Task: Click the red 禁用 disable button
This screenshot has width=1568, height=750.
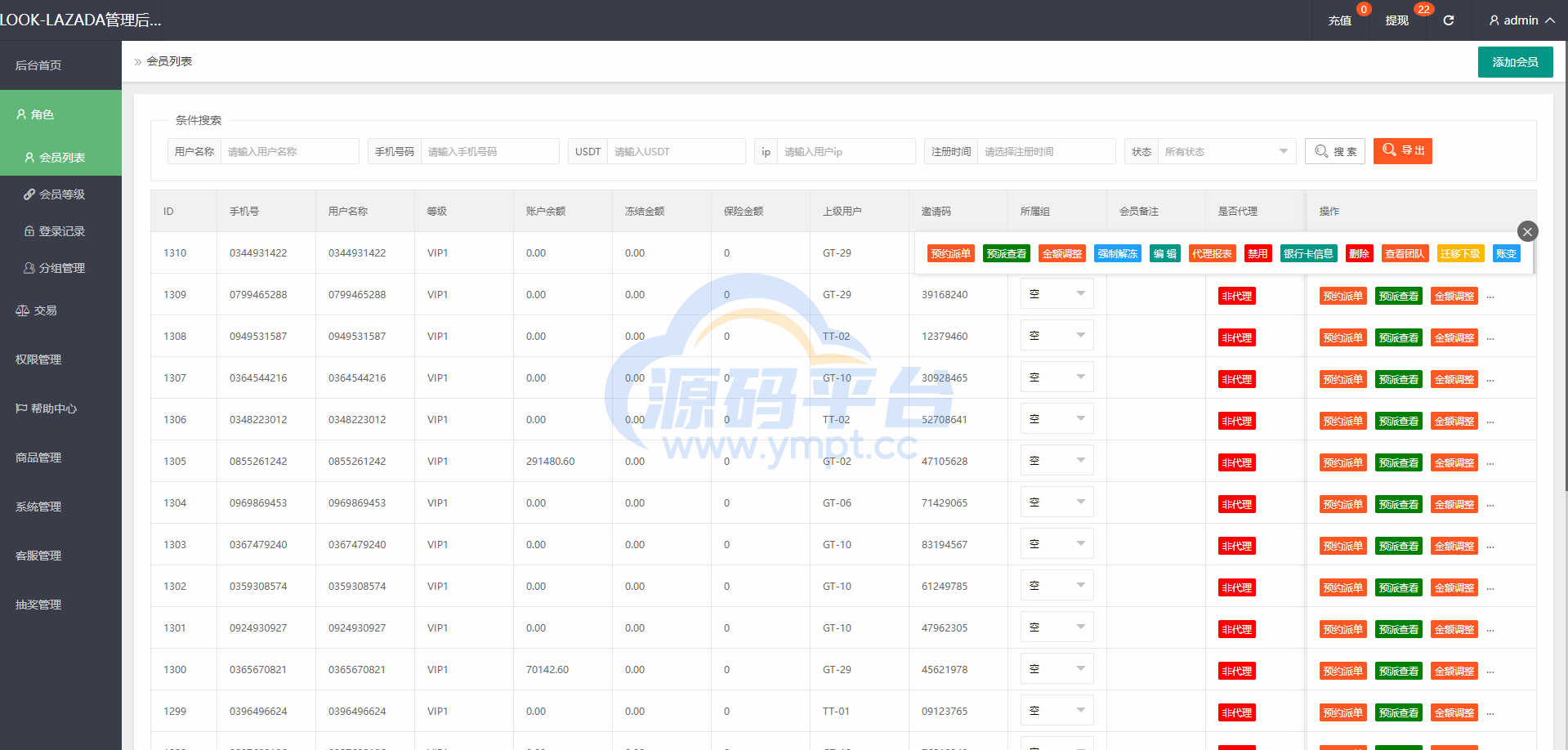Action: pos(1258,253)
